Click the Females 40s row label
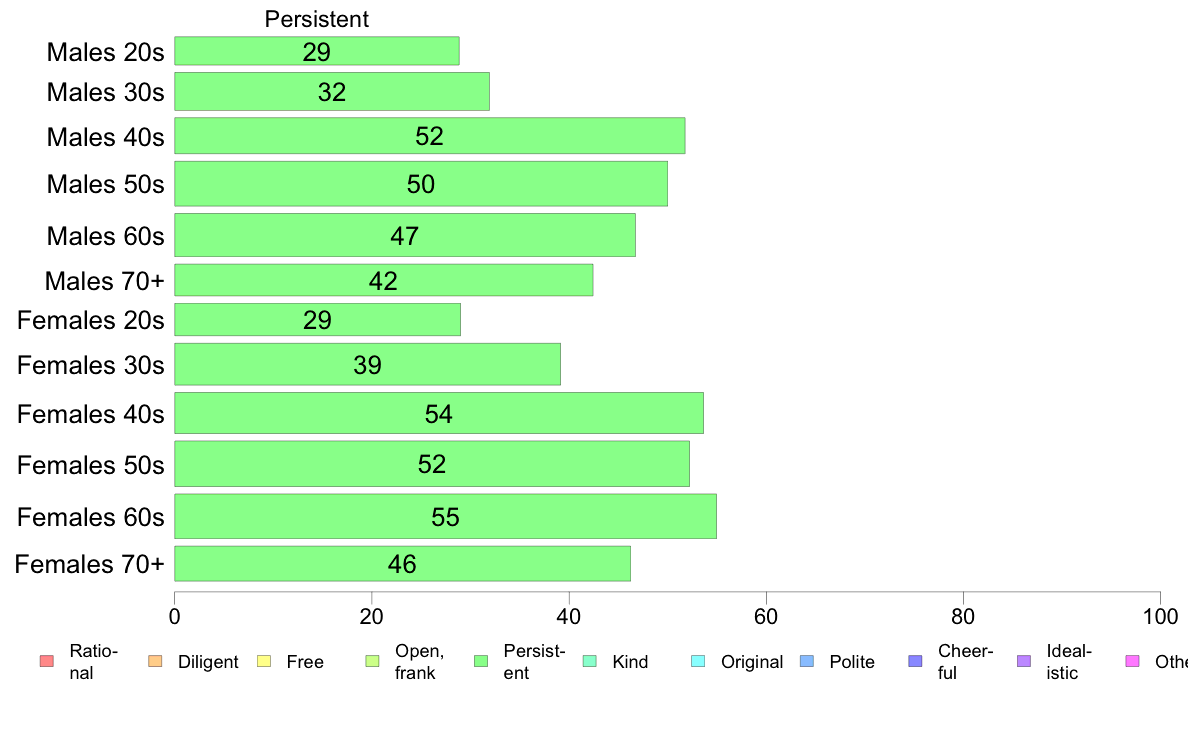 [x=91, y=414]
